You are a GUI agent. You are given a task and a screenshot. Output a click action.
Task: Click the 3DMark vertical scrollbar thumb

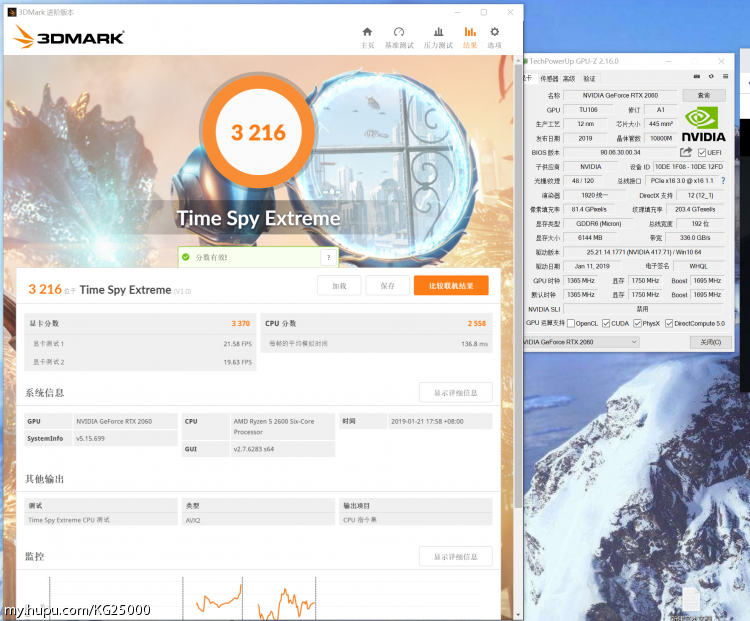point(518,287)
